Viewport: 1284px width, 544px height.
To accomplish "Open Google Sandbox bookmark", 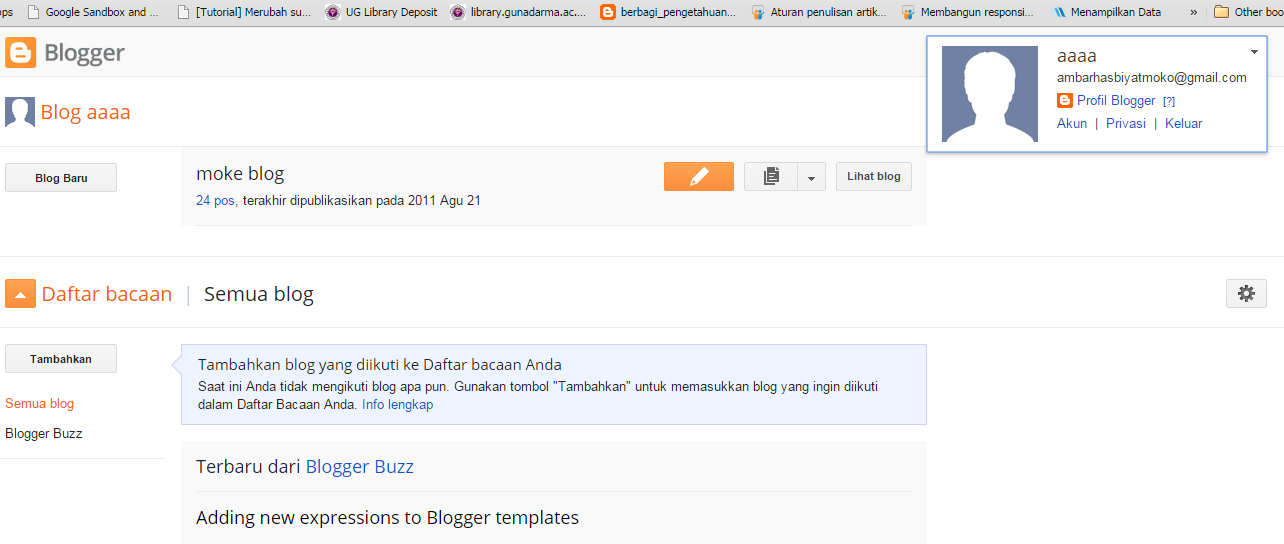I will tap(93, 12).
